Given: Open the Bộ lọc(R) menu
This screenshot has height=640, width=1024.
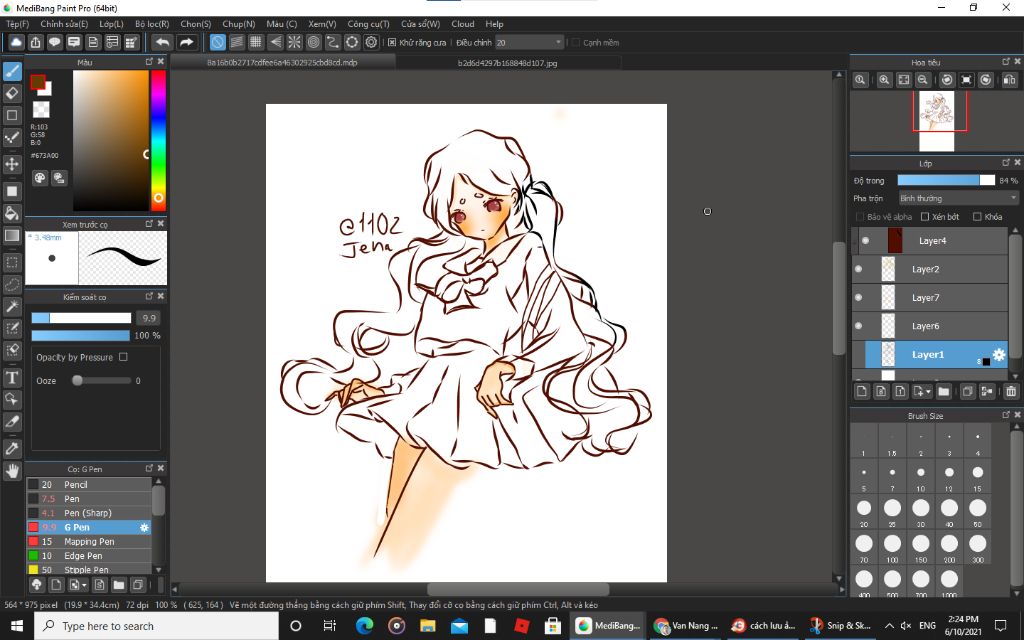Looking at the screenshot, I should [x=152, y=24].
